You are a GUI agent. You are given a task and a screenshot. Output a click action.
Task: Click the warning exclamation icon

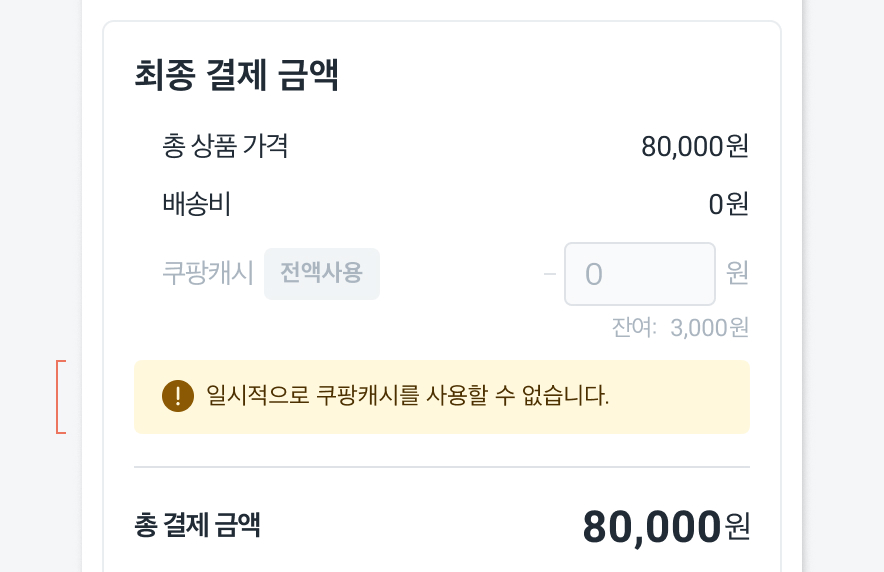pyautogui.click(x=177, y=396)
